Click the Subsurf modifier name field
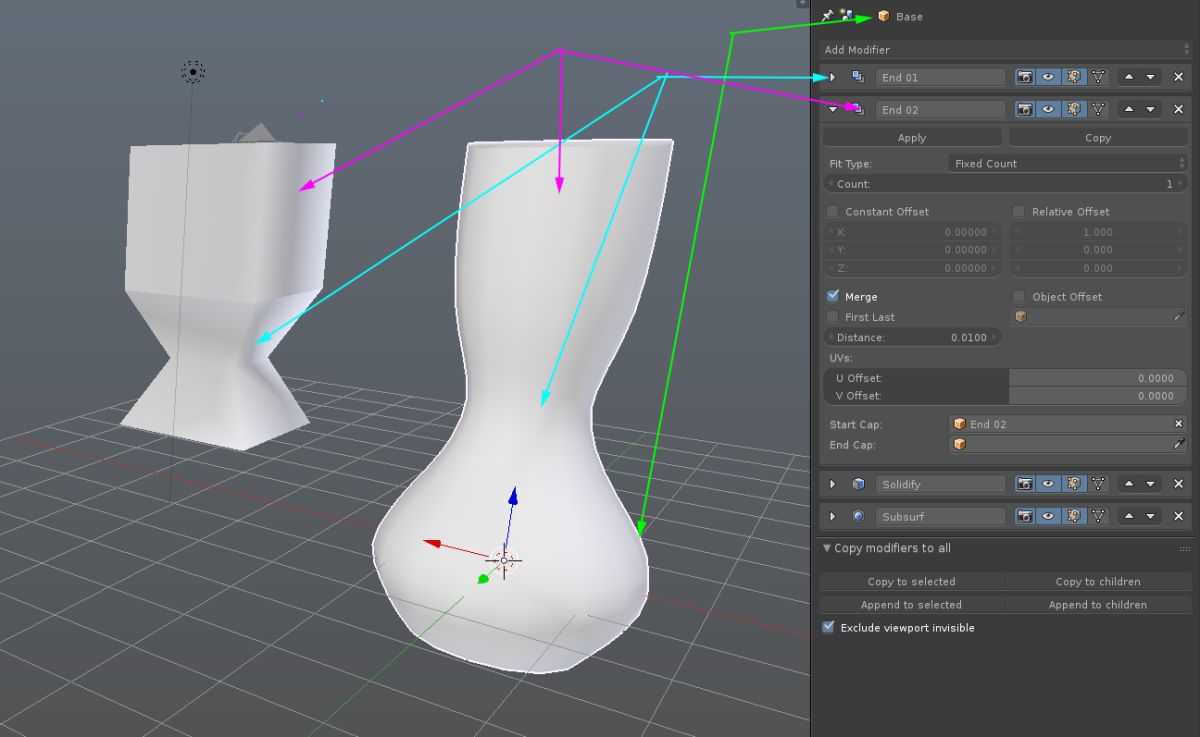The height and width of the screenshot is (737, 1200). (x=940, y=517)
